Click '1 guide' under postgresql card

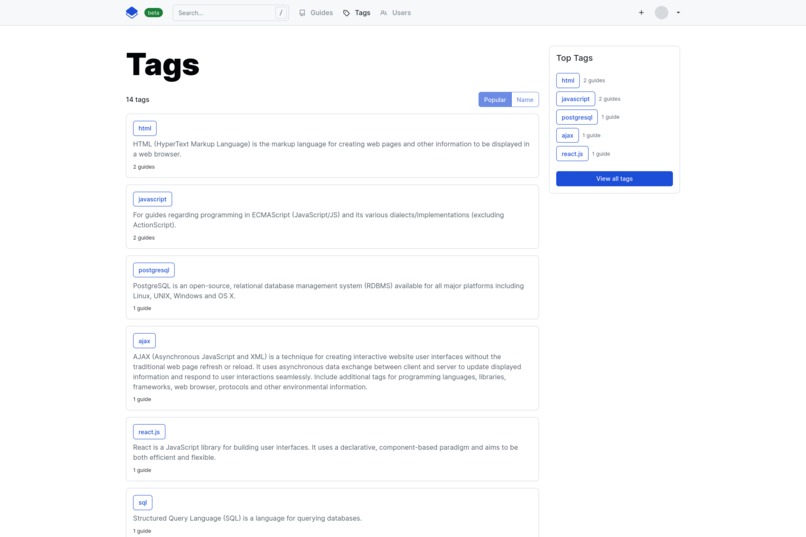click(142, 308)
